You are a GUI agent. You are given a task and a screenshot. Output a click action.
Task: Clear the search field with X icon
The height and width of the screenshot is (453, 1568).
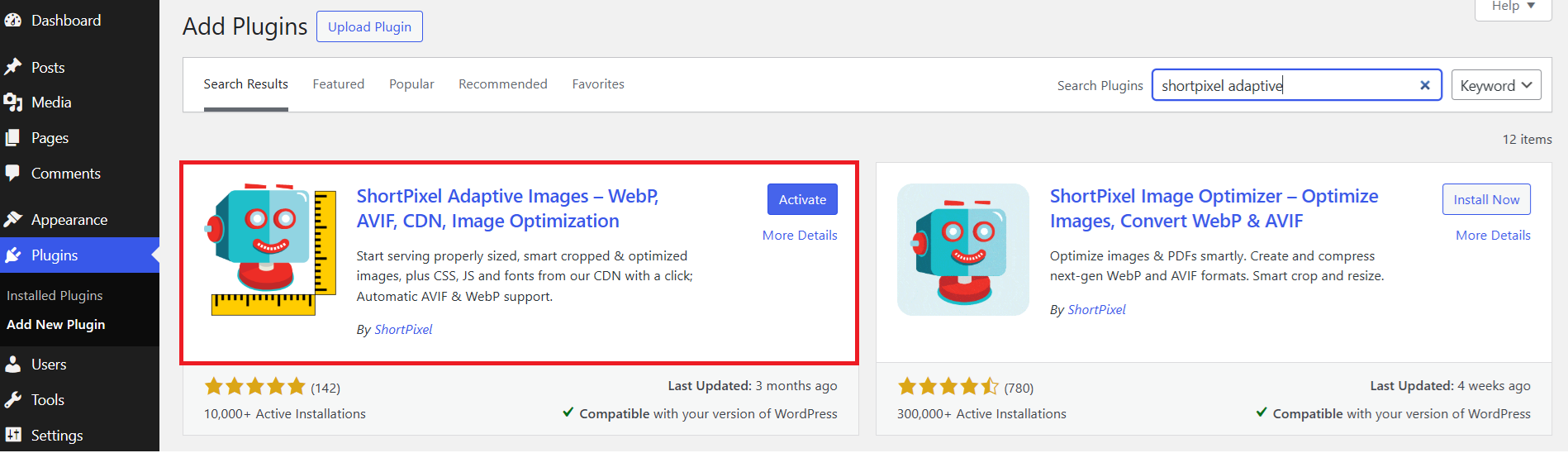[x=1425, y=85]
